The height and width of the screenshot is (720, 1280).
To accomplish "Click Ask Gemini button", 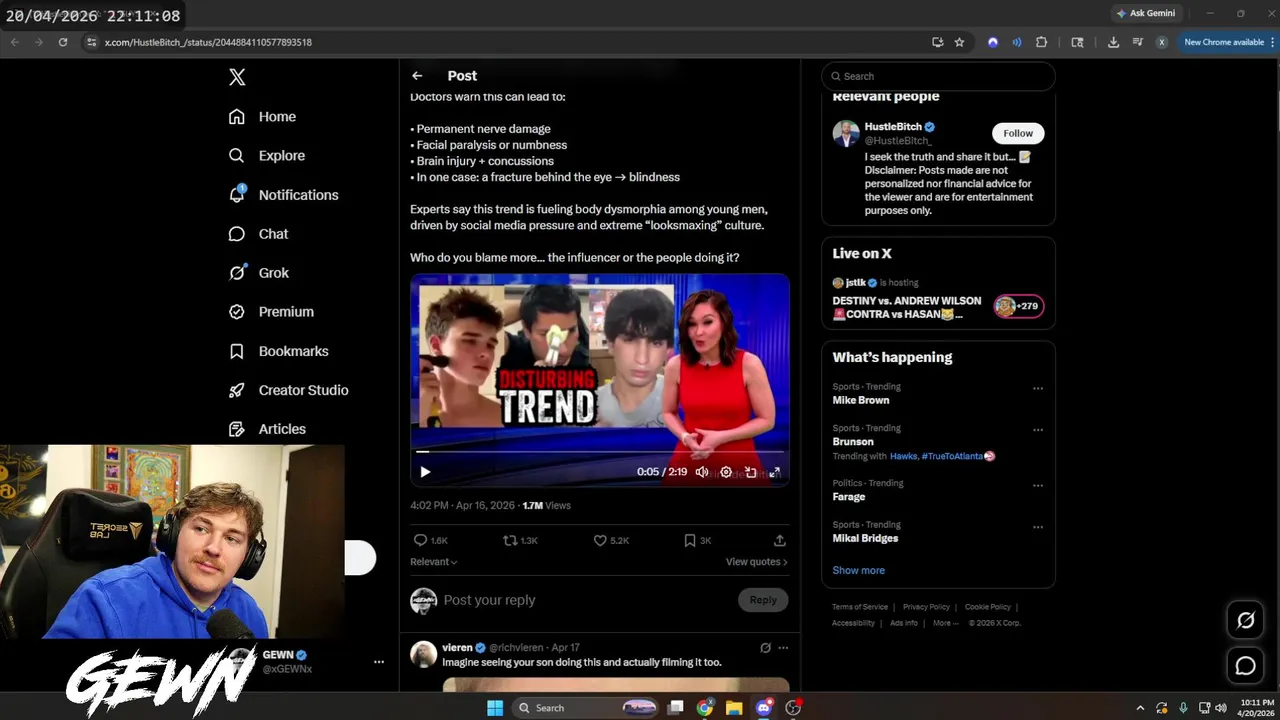I will (x=1146, y=13).
